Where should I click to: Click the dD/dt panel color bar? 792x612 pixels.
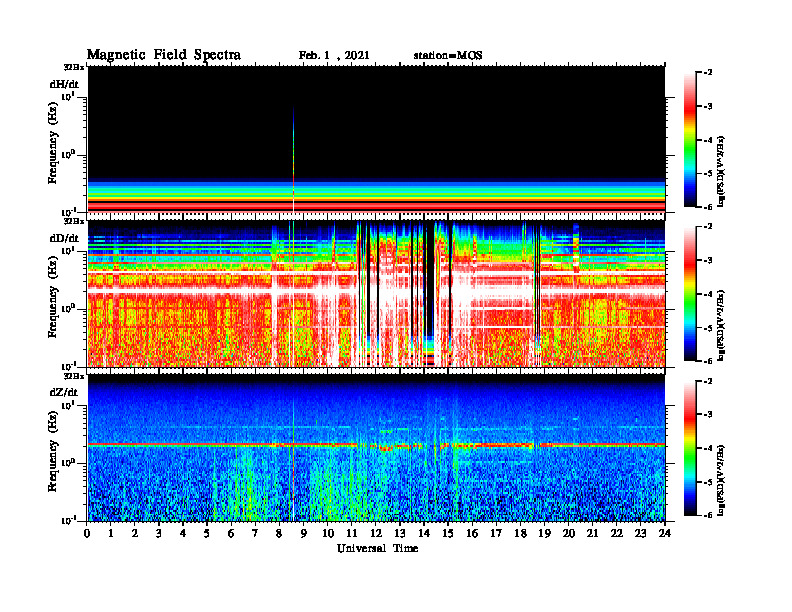(689, 294)
